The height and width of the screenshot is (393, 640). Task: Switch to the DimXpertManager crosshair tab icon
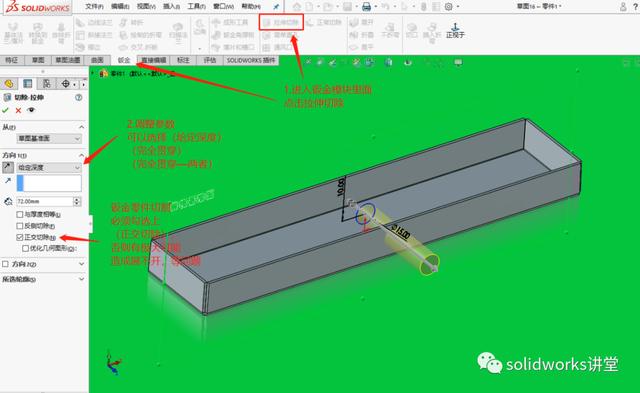65,84
